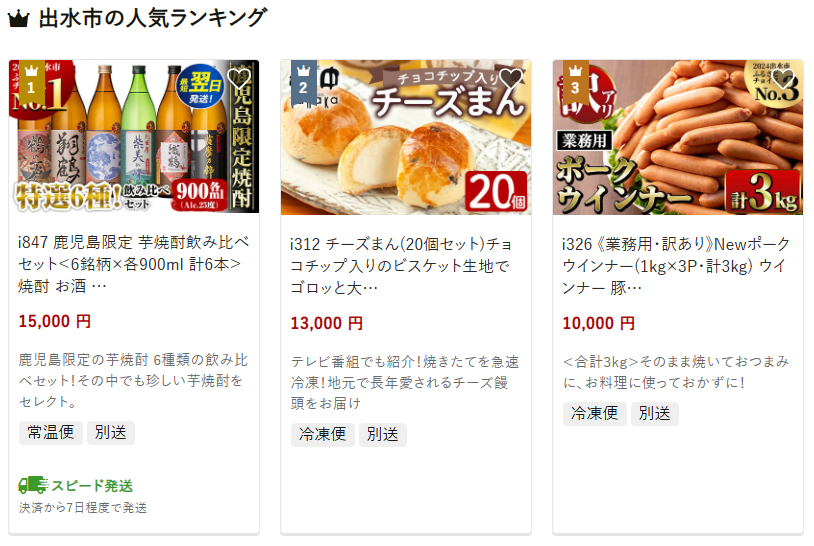
Task: Open i312 チーズまん title link
Action: pyautogui.click(x=402, y=266)
